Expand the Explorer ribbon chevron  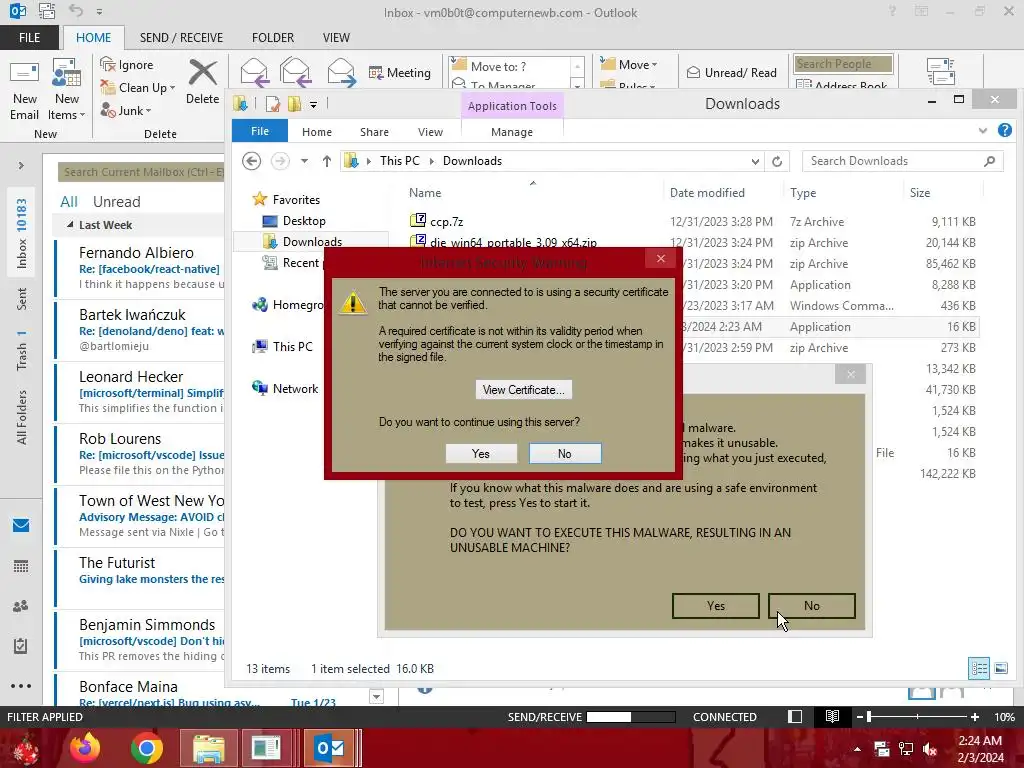(x=983, y=131)
